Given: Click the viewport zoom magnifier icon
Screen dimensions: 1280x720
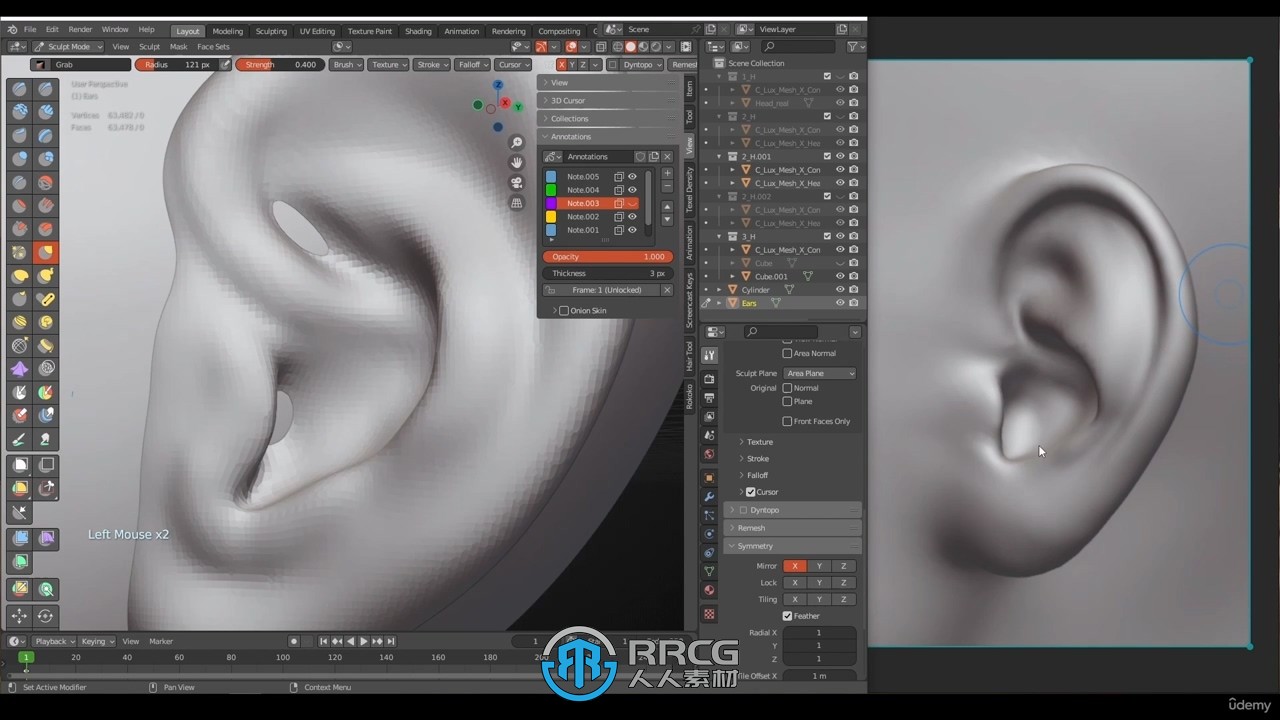Looking at the screenshot, I should (517, 143).
